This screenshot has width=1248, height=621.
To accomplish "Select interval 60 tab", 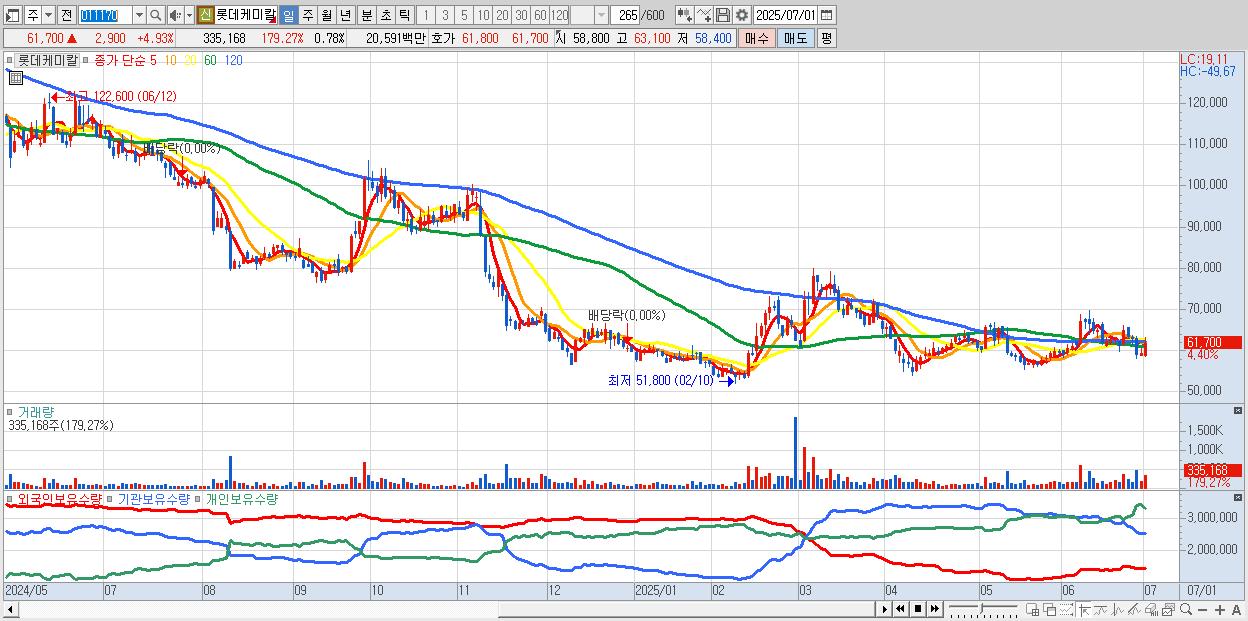I will click(x=540, y=15).
